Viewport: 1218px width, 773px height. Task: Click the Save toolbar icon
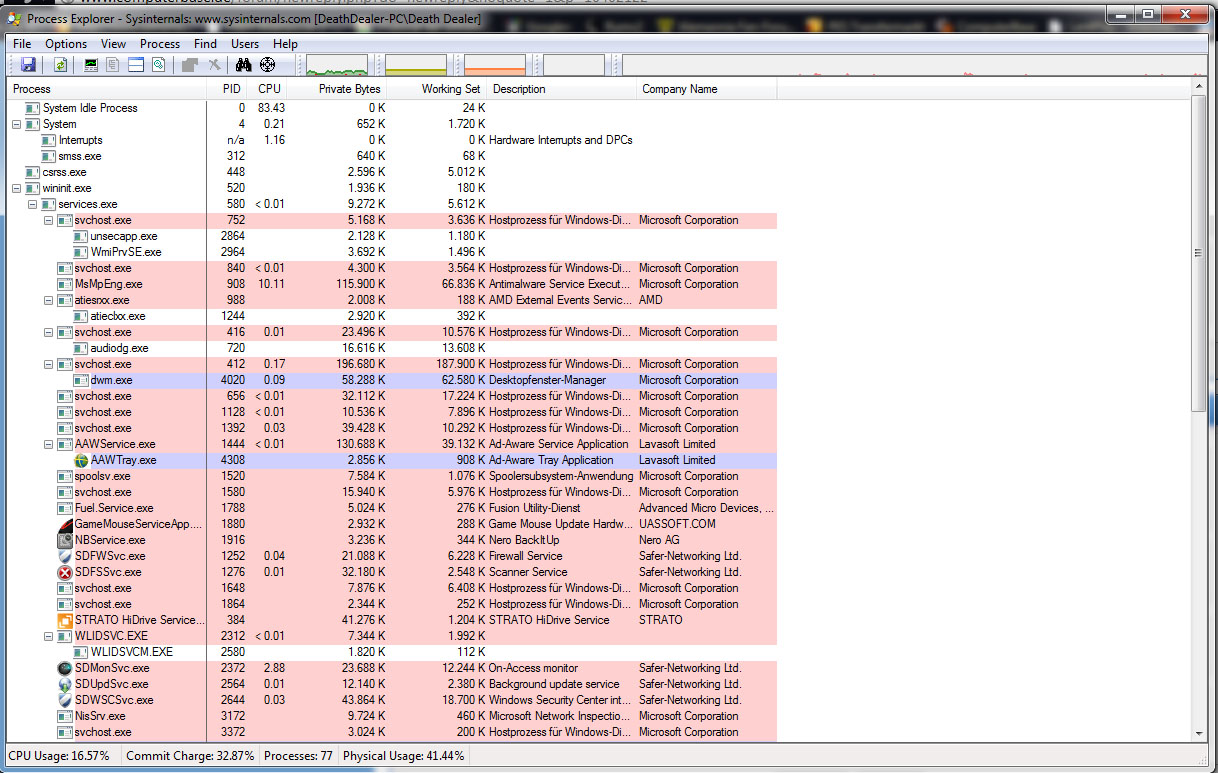coord(28,65)
